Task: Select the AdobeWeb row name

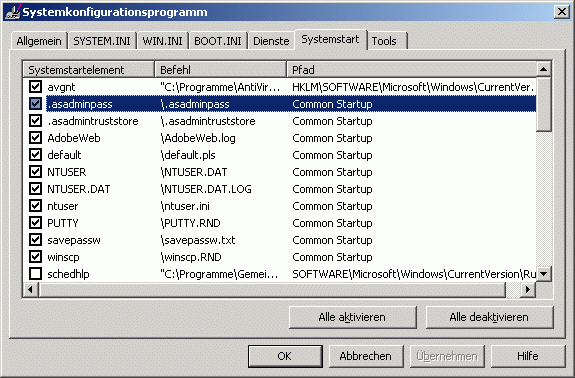Action: pyautogui.click(x=74, y=138)
